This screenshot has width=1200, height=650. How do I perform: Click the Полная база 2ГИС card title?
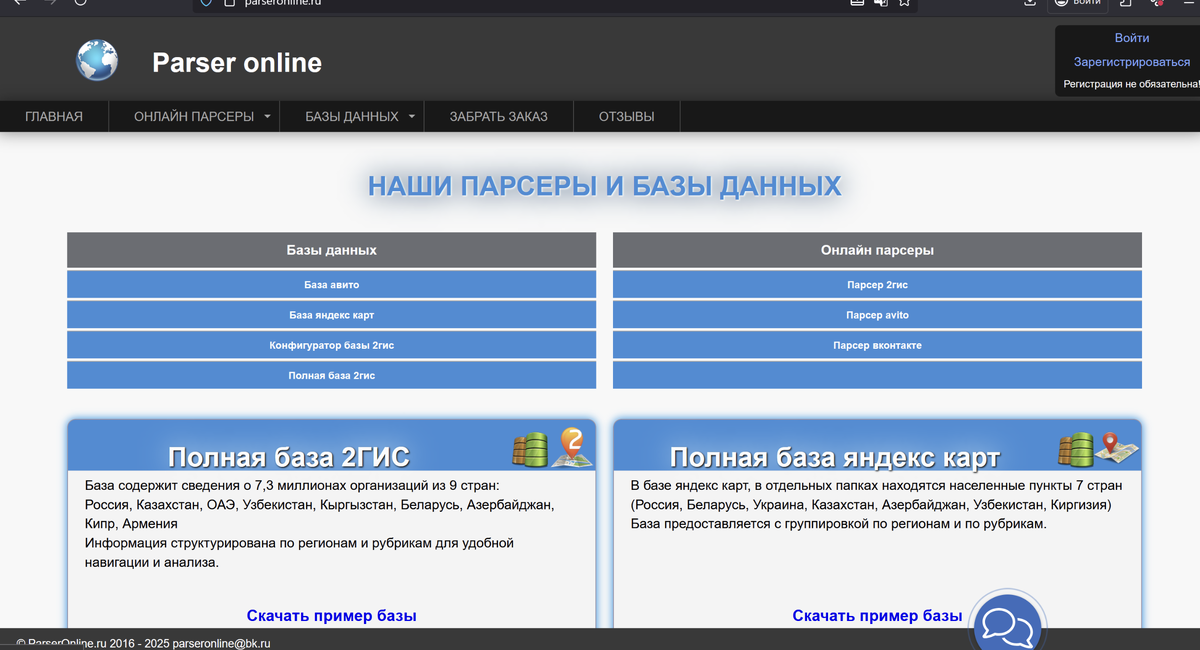(x=289, y=457)
